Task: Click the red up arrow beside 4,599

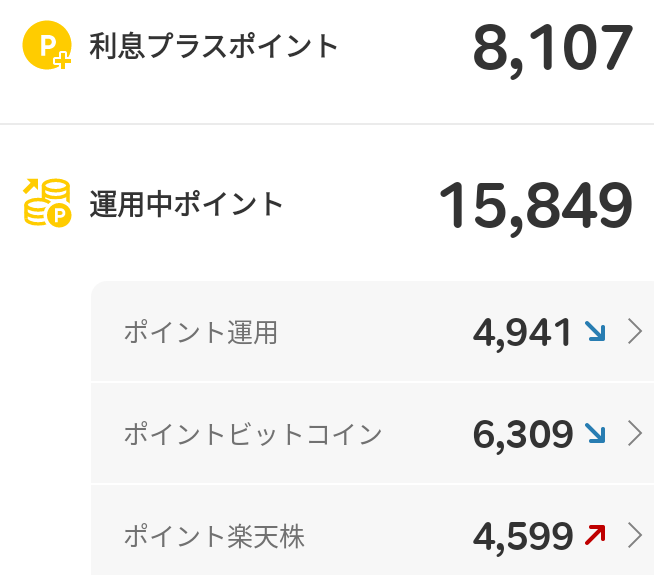Action: click(x=595, y=535)
